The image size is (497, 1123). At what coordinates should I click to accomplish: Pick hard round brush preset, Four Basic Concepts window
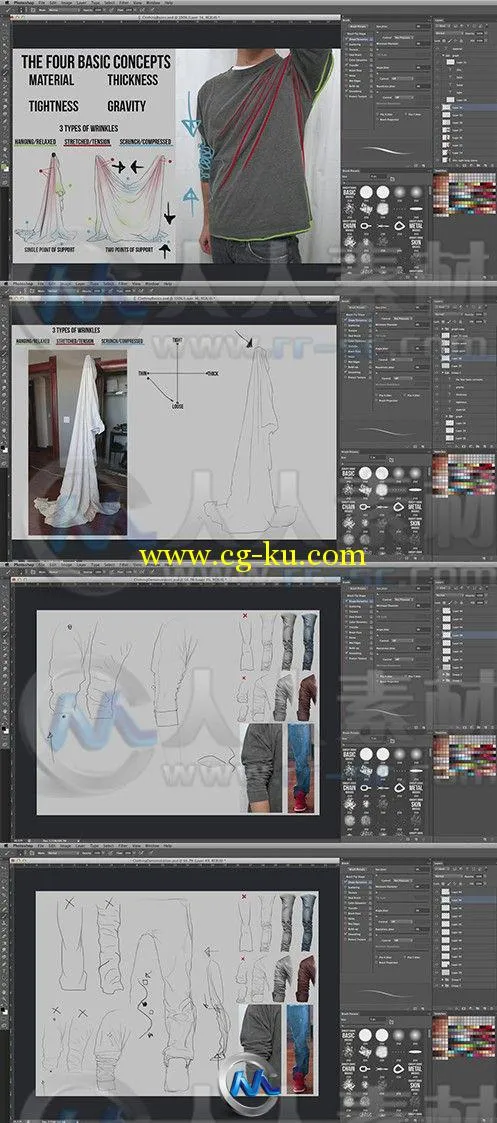(366, 192)
